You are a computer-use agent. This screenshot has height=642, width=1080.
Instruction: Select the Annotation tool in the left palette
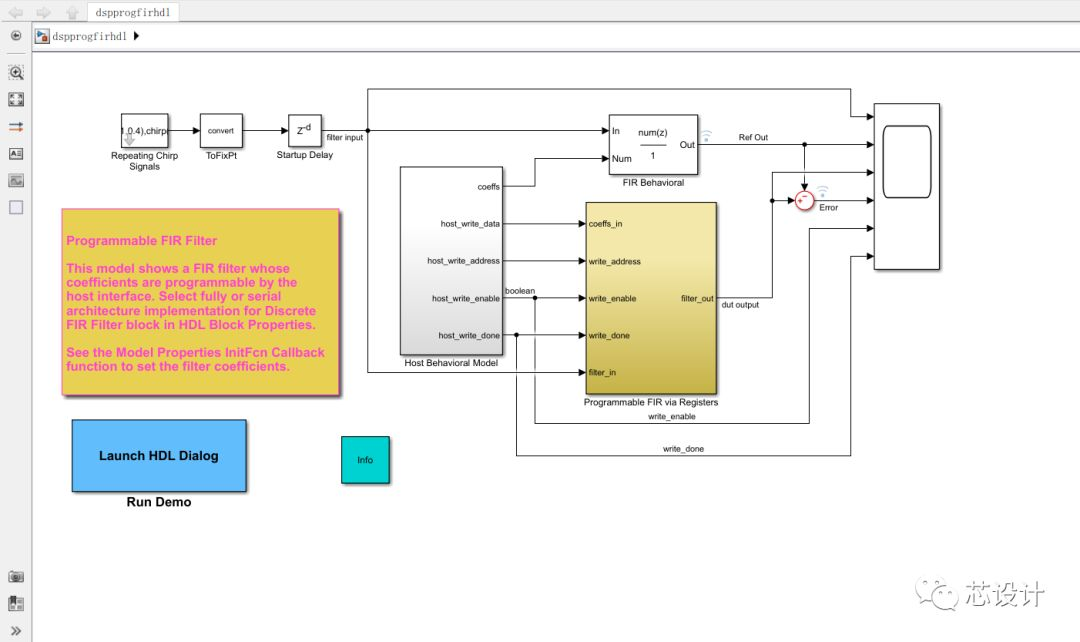coord(16,154)
